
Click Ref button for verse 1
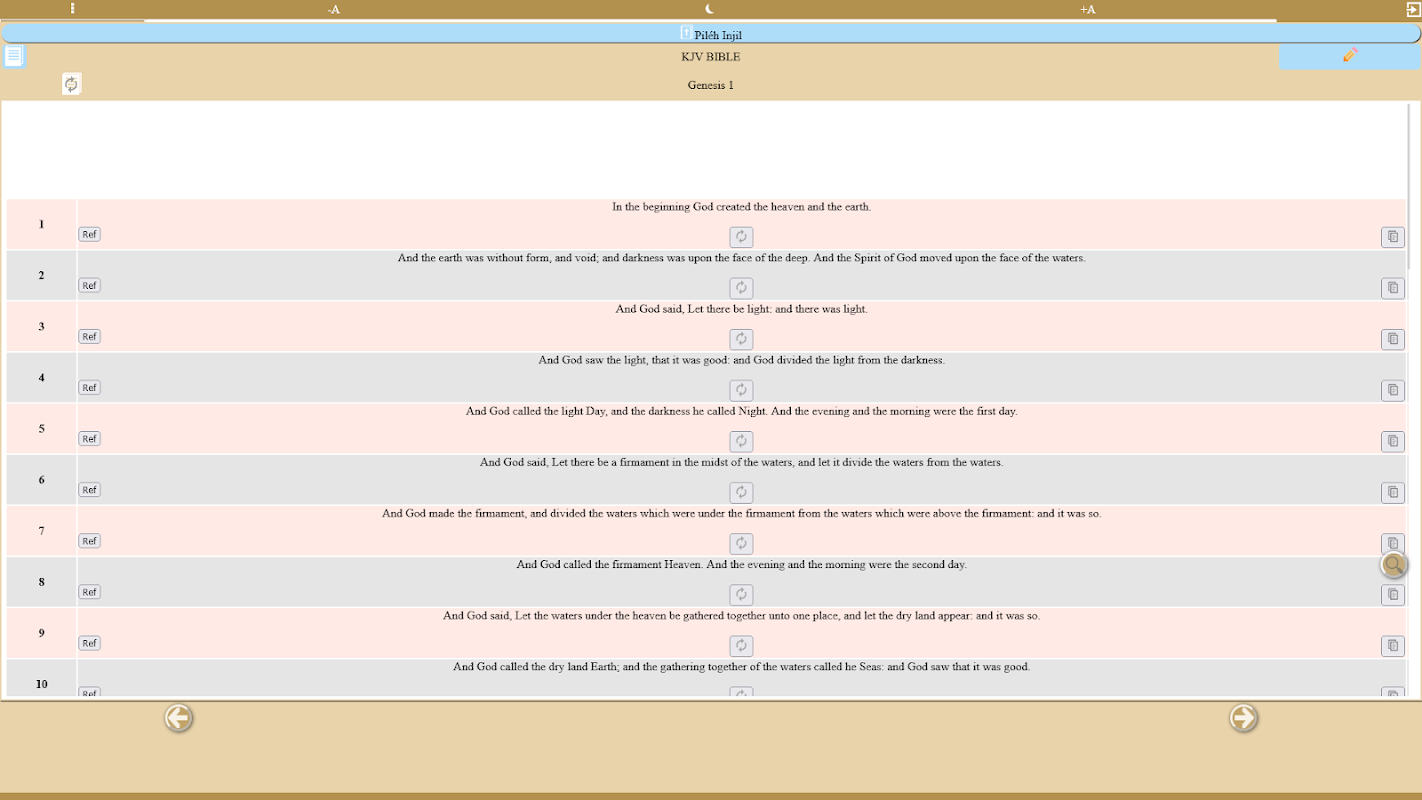90,234
